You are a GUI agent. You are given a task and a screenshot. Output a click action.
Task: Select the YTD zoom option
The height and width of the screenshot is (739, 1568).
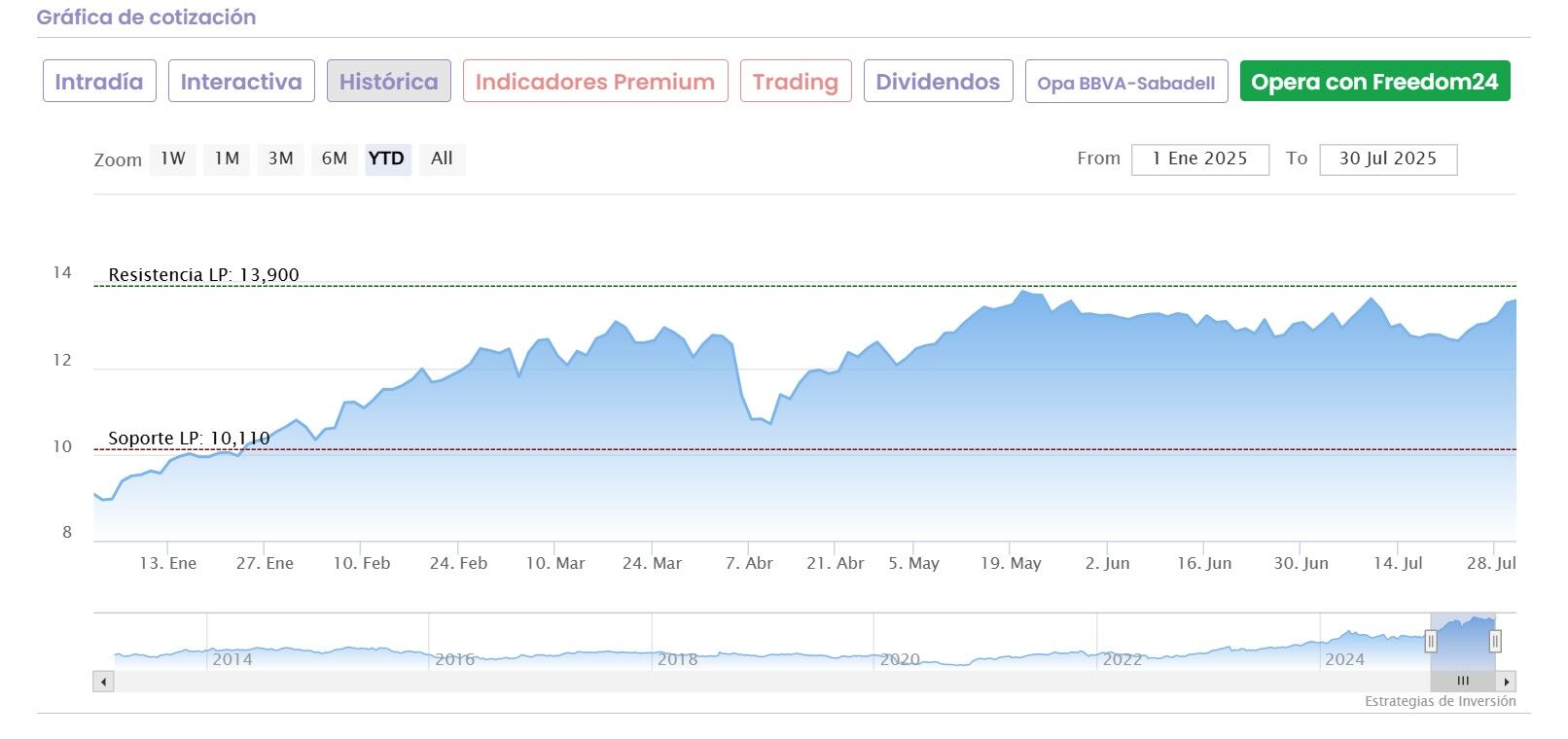[386, 158]
